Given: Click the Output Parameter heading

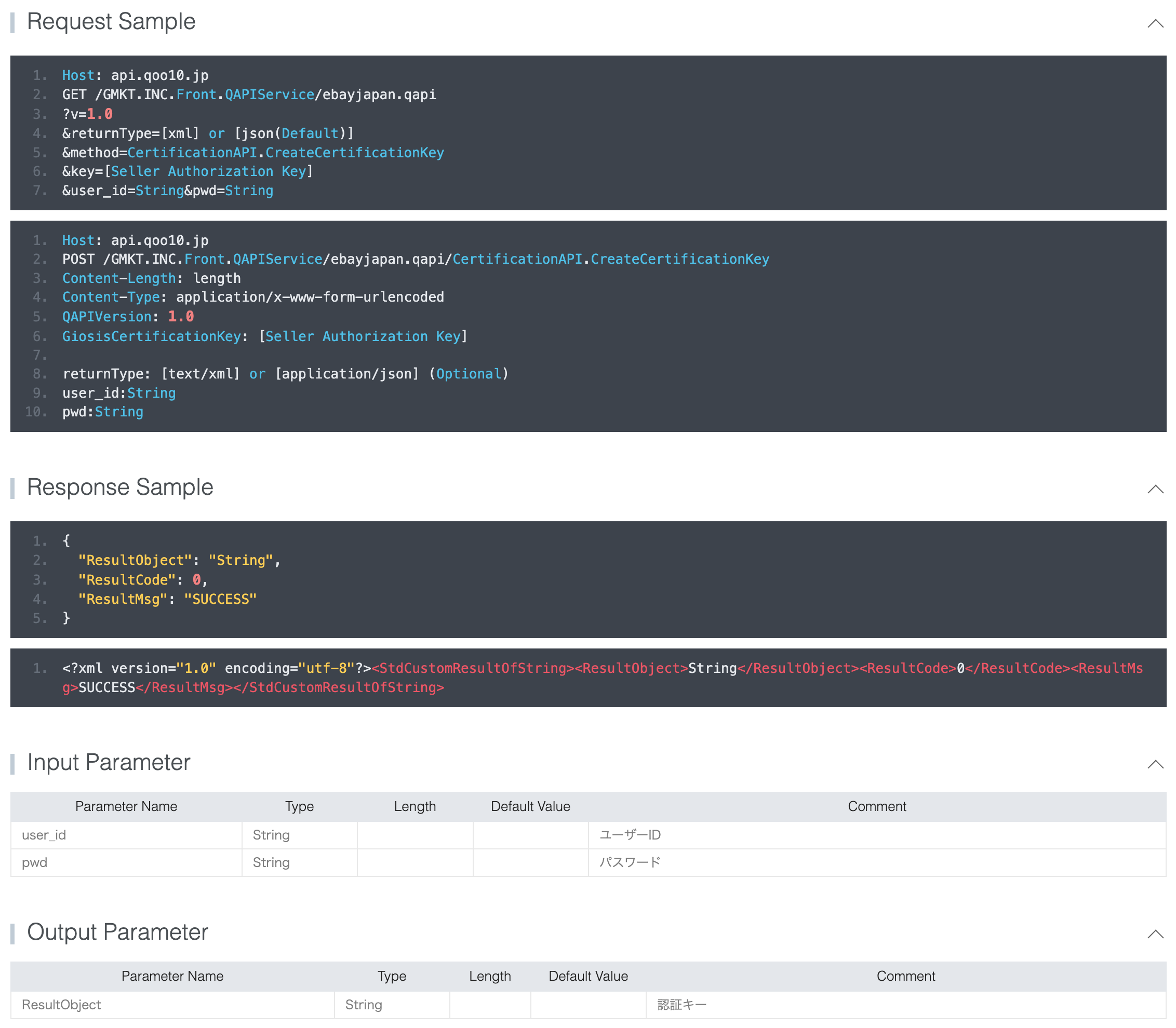Looking at the screenshot, I should click(117, 932).
